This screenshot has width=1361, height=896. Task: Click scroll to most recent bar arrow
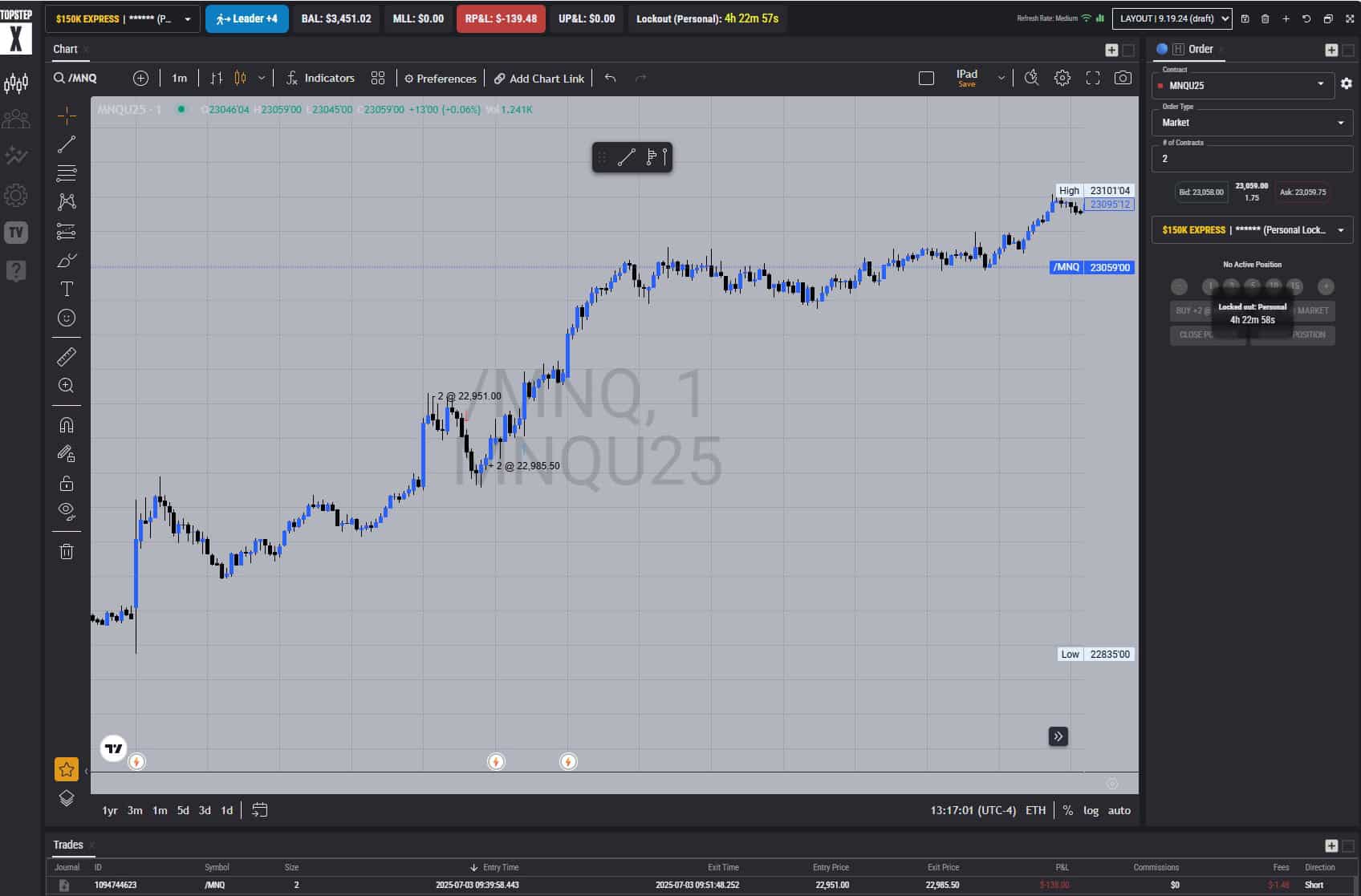click(x=1058, y=736)
